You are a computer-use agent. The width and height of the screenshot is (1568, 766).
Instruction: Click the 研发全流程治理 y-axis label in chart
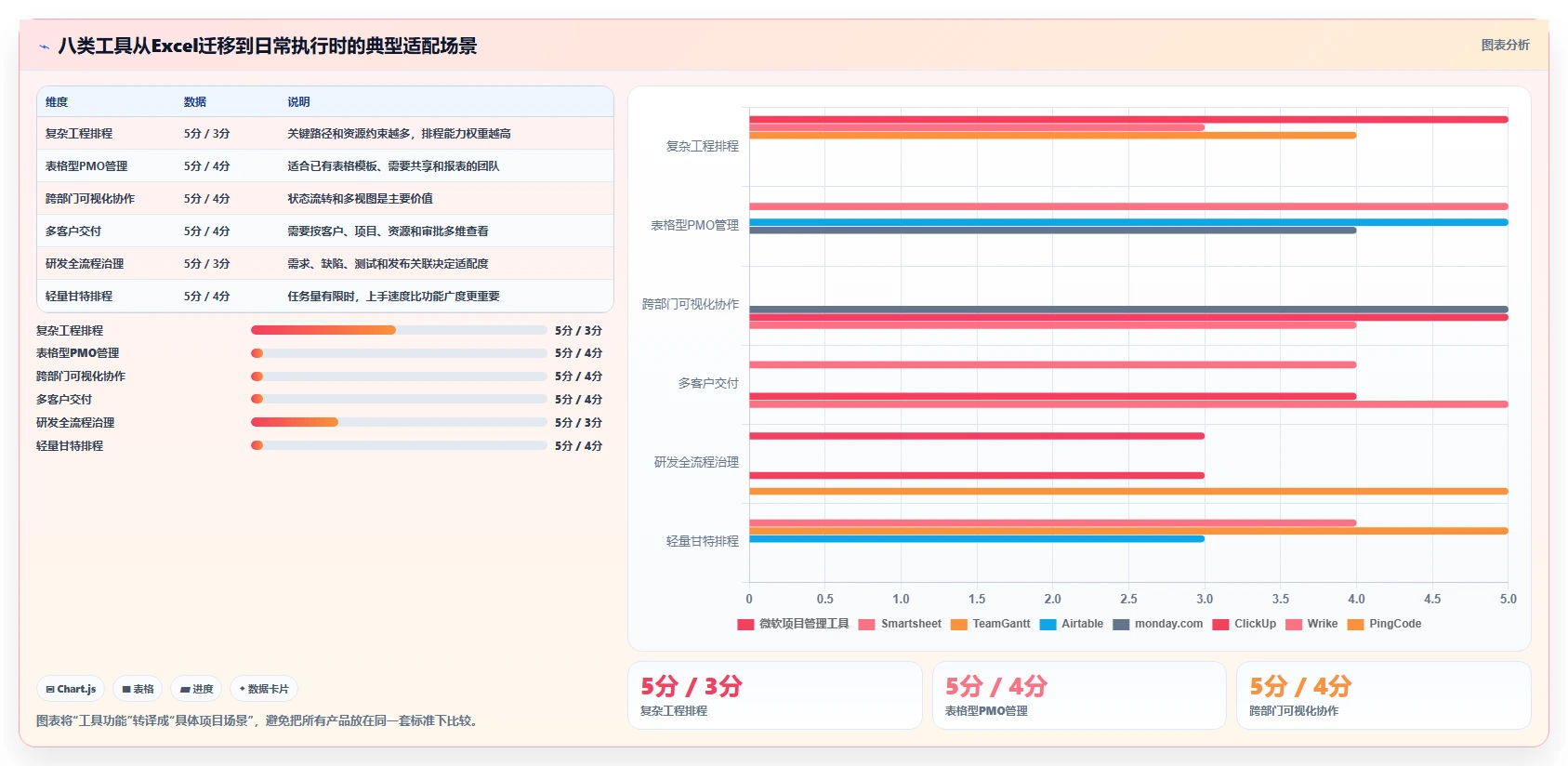pos(696,462)
